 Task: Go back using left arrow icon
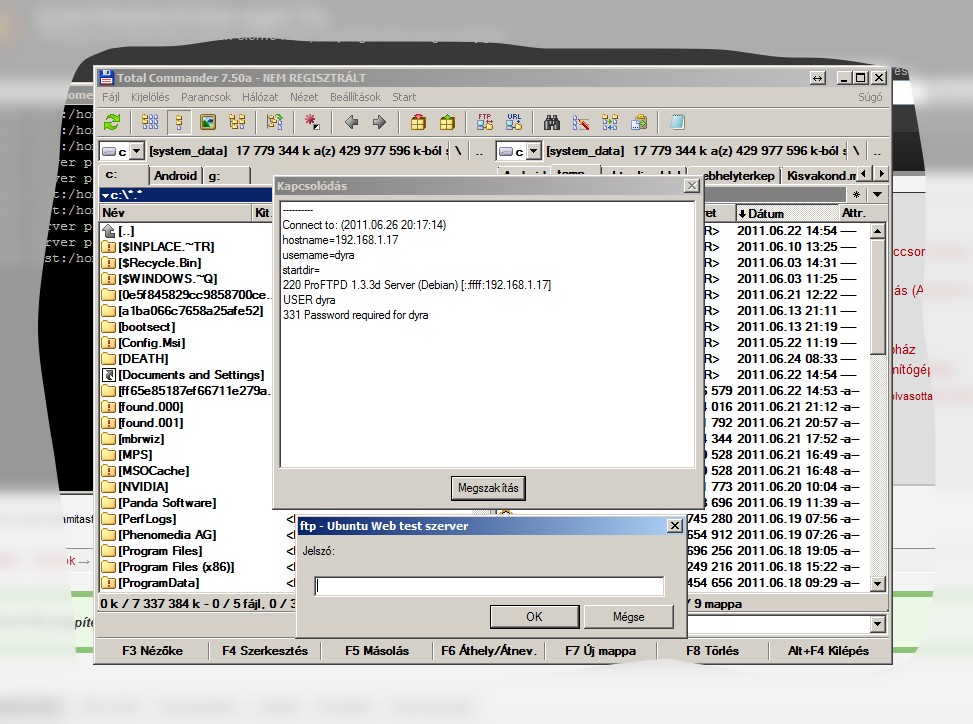[351, 122]
